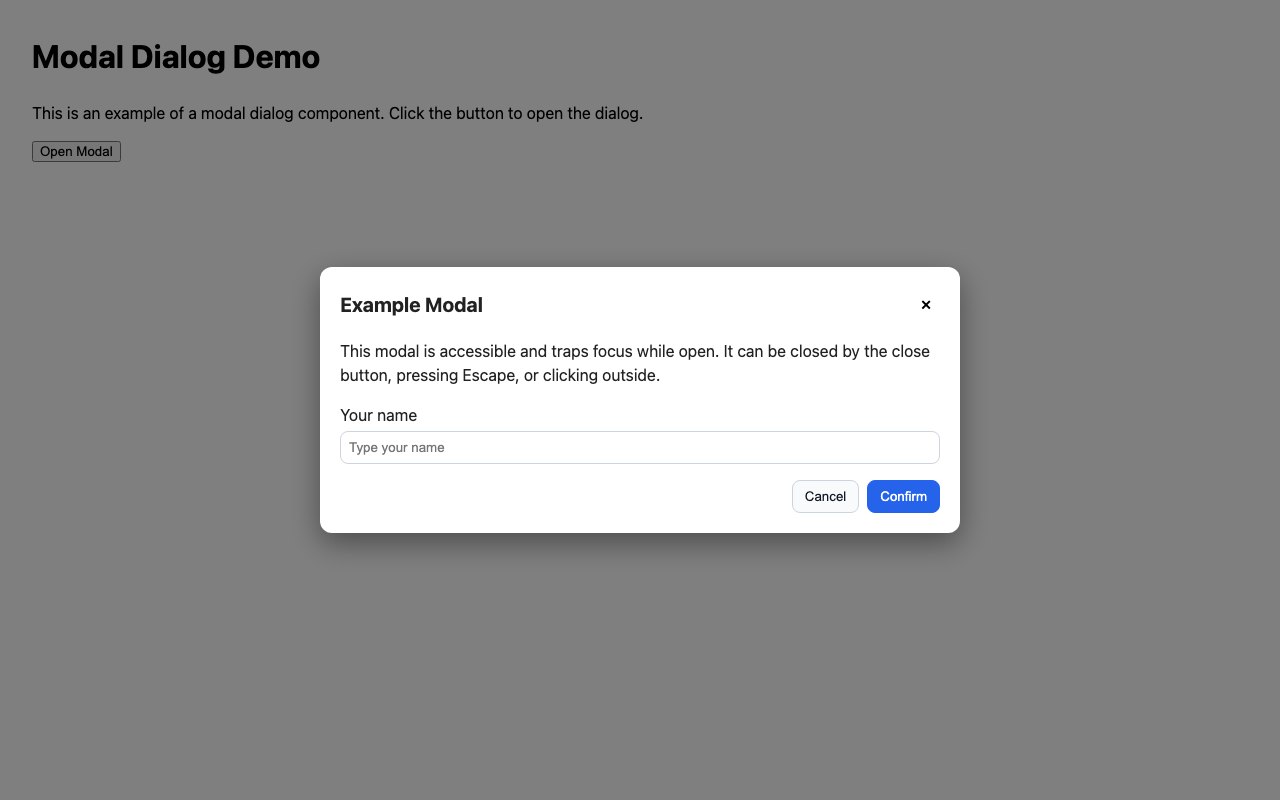This screenshot has width=1280, height=800.
Task: Click Cancel to dismiss the dialog
Action: point(825,496)
